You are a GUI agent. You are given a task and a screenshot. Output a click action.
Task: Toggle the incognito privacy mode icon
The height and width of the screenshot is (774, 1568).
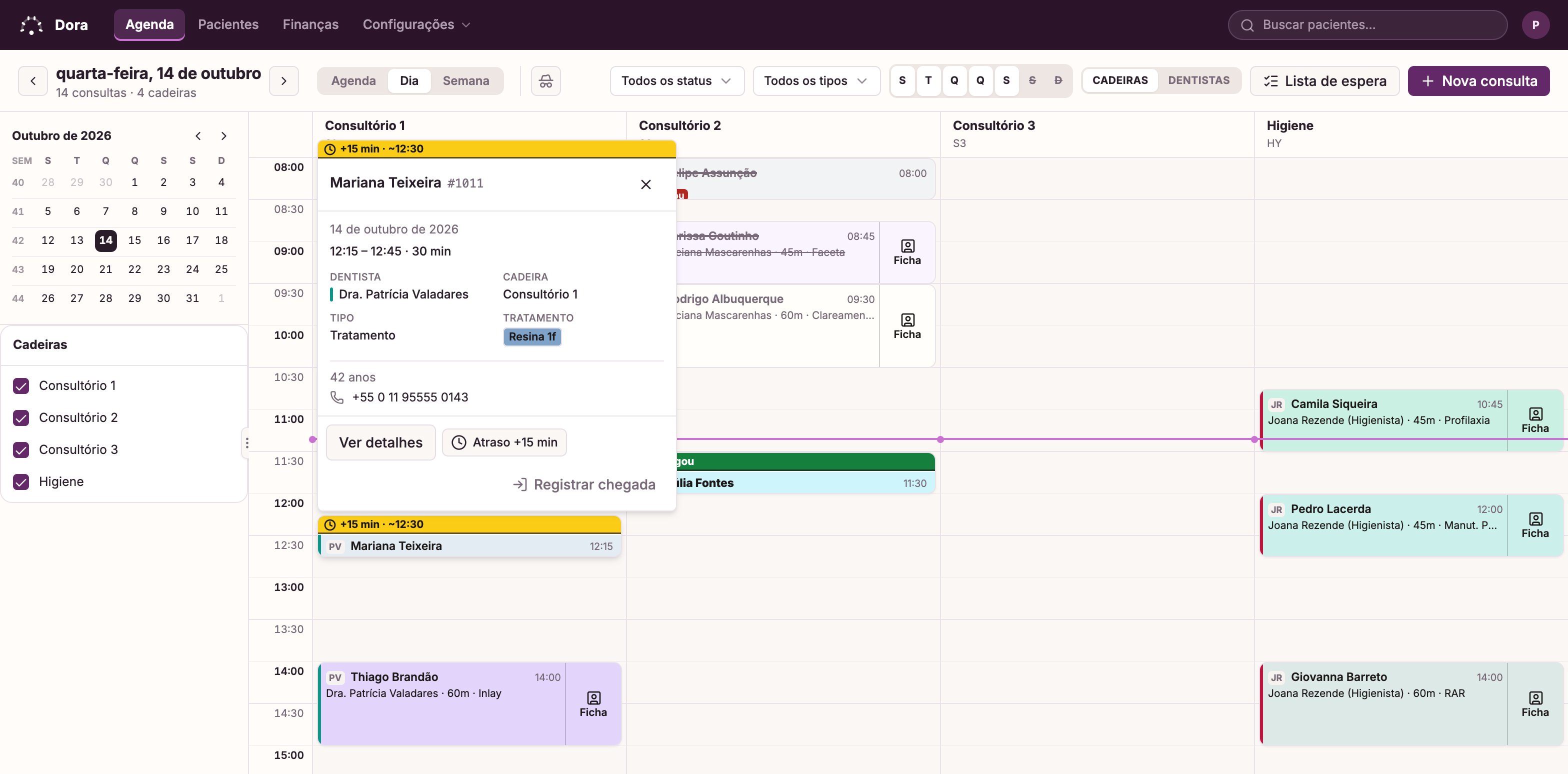(x=545, y=81)
